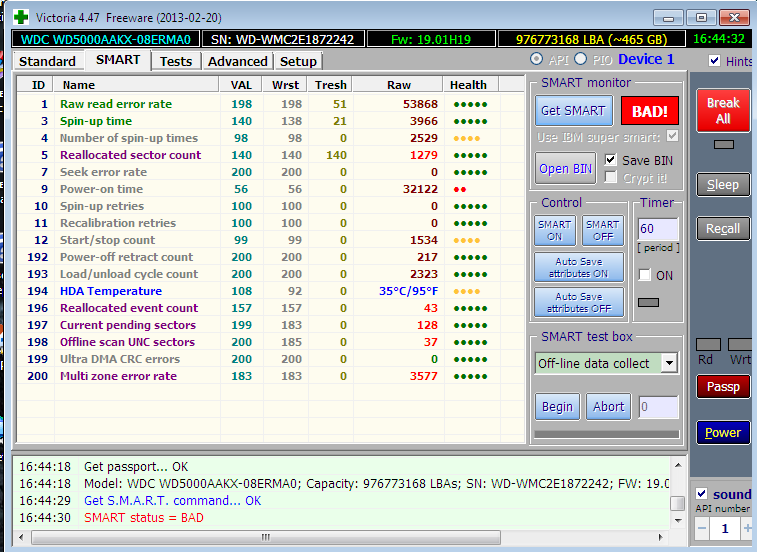Click the log horizontal scrollbar thumb
The width and height of the screenshot is (757, 552).
coord(266,537)
